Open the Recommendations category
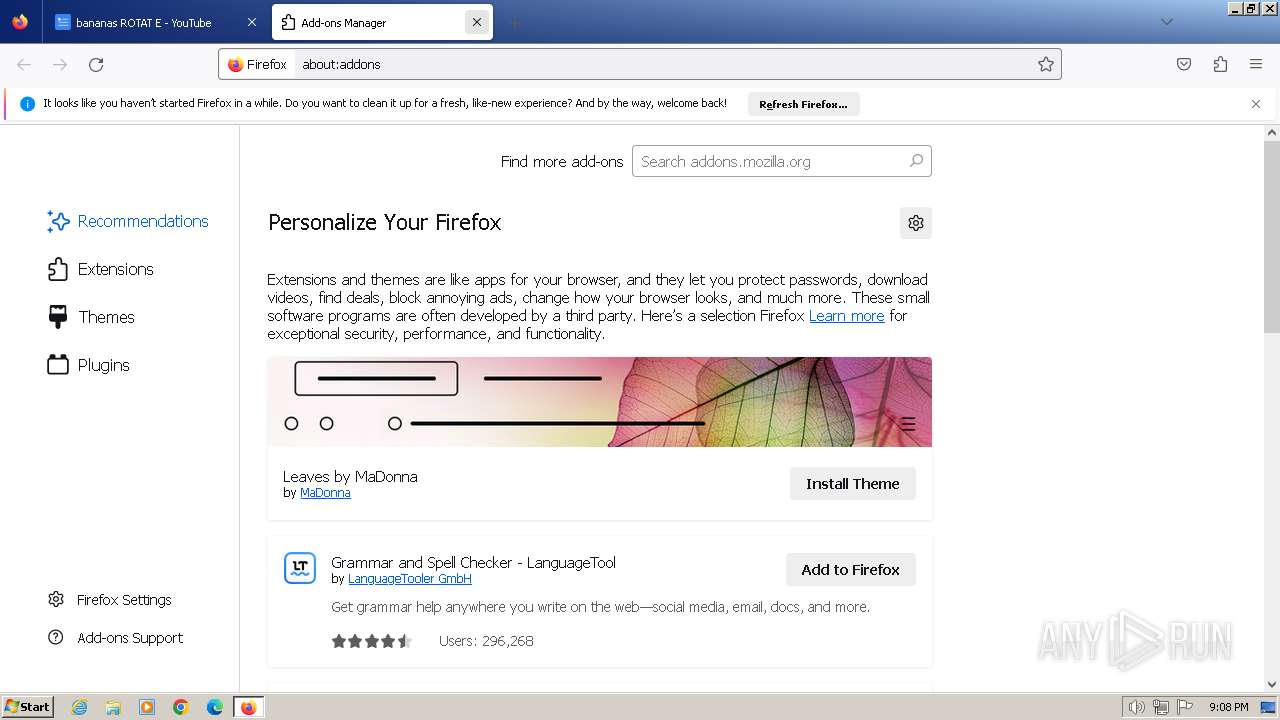Viewport: 1280px width, 720px height. click(x=128, y=221)
